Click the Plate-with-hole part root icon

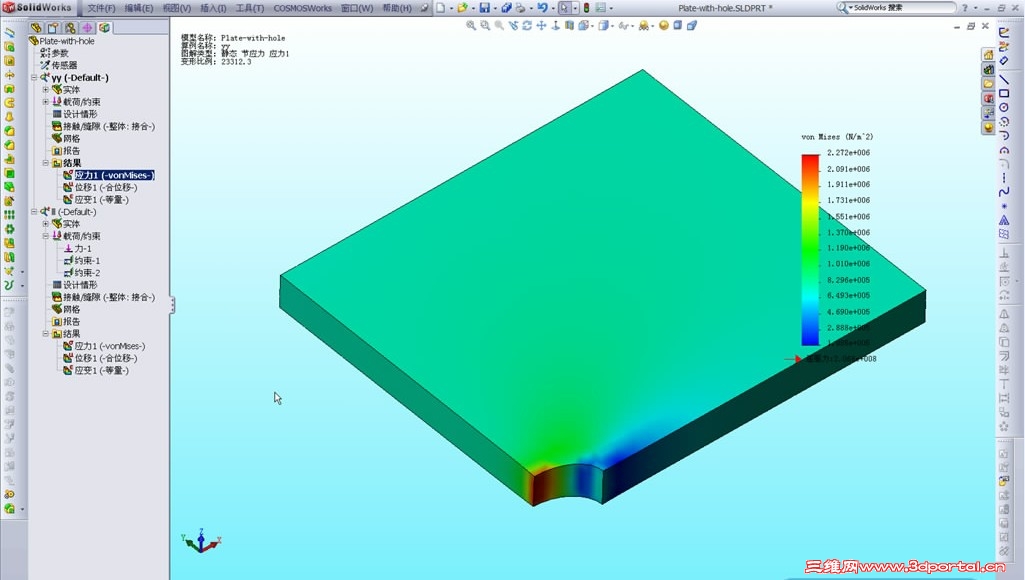point(34,41)
